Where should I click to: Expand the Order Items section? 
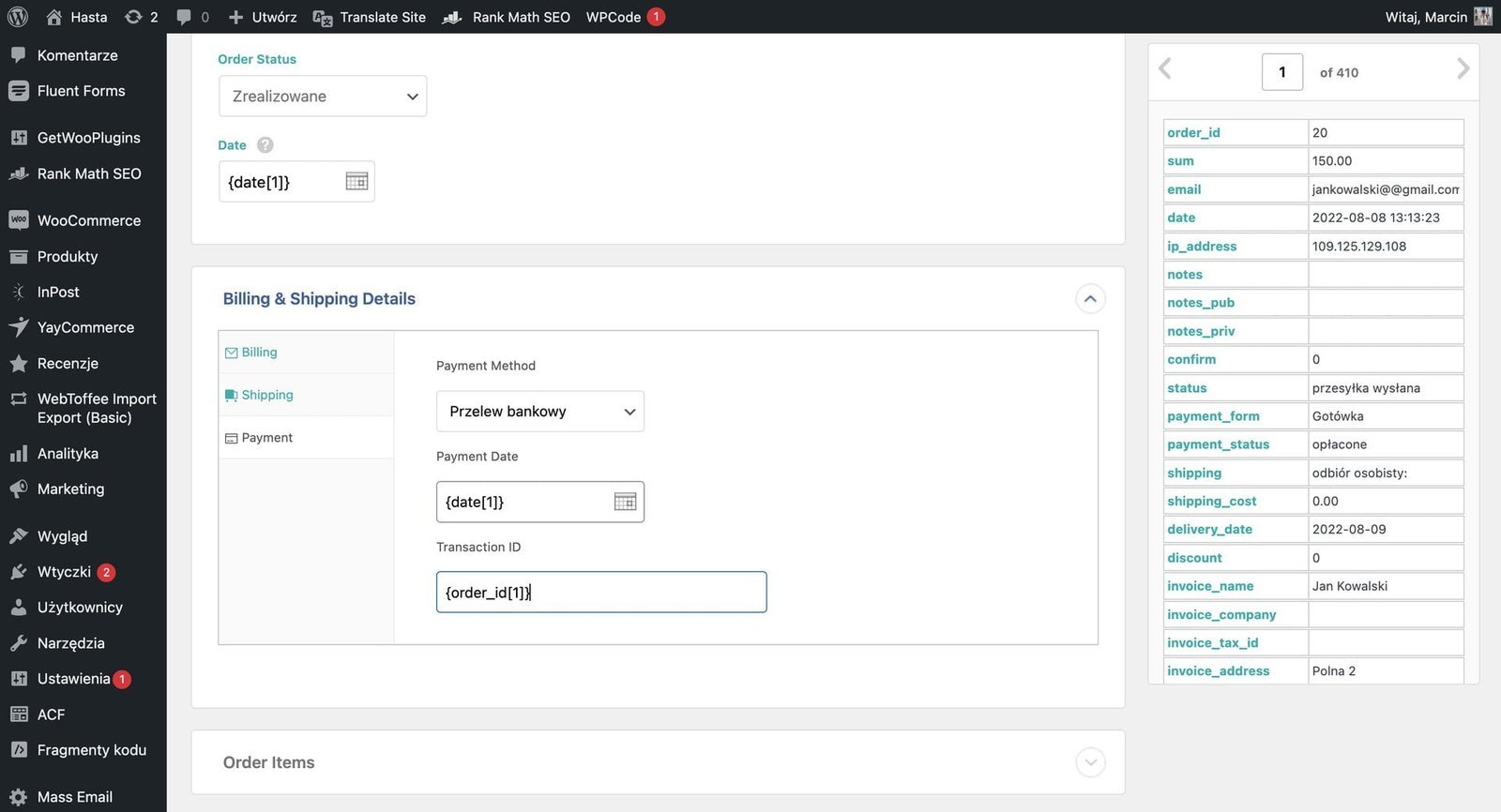pyautogui.click(x=1090, y=762)
